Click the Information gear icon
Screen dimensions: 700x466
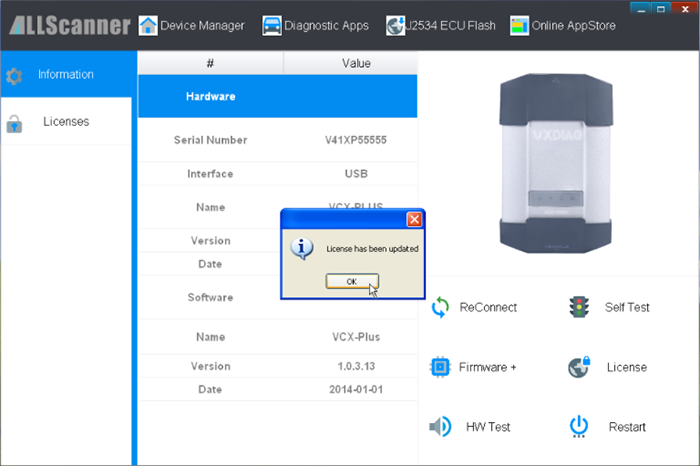(x=14, y=76)
